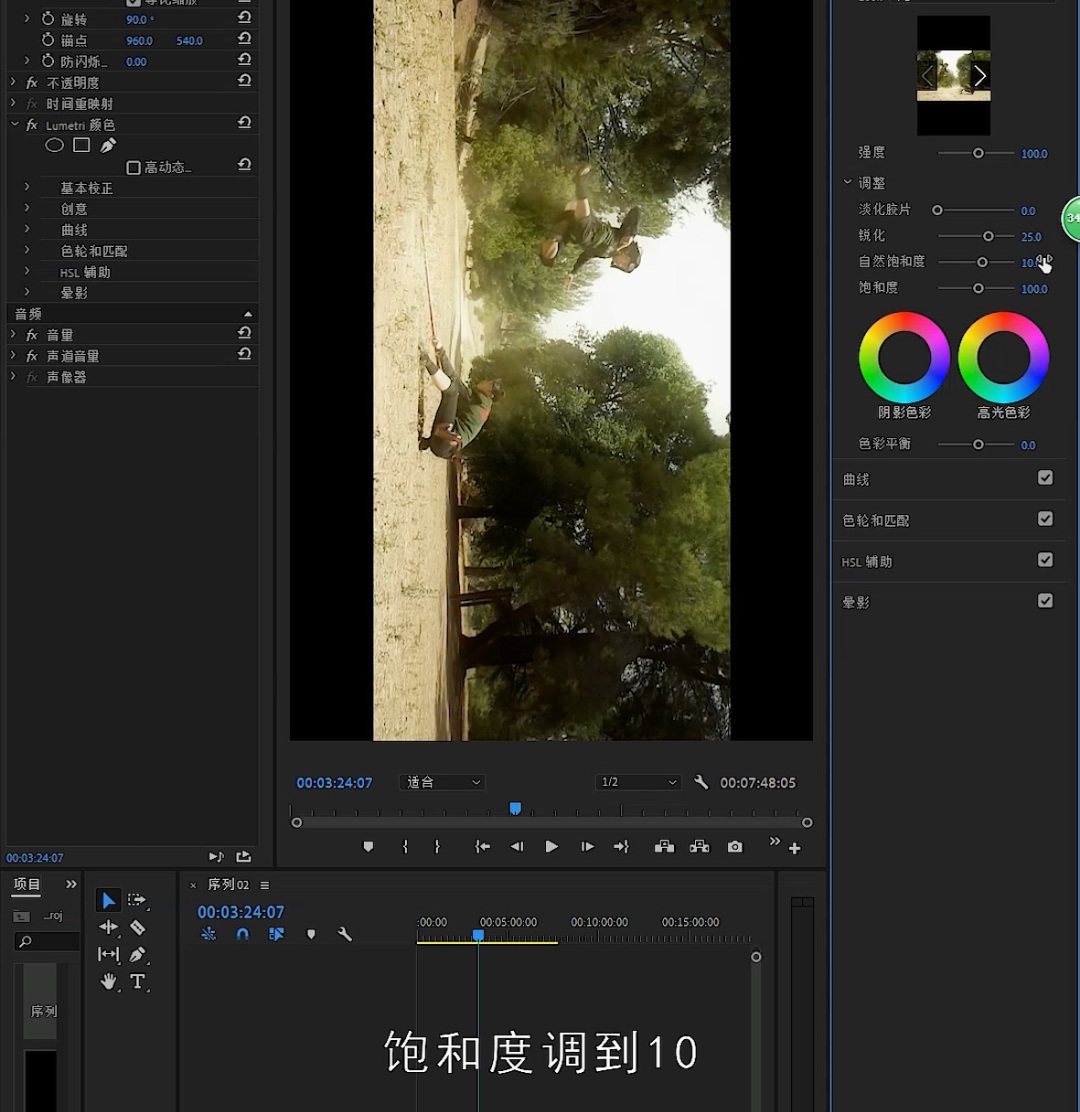Switch to the 项目 panel tab

pyautogui.click(x=24, y=884)
